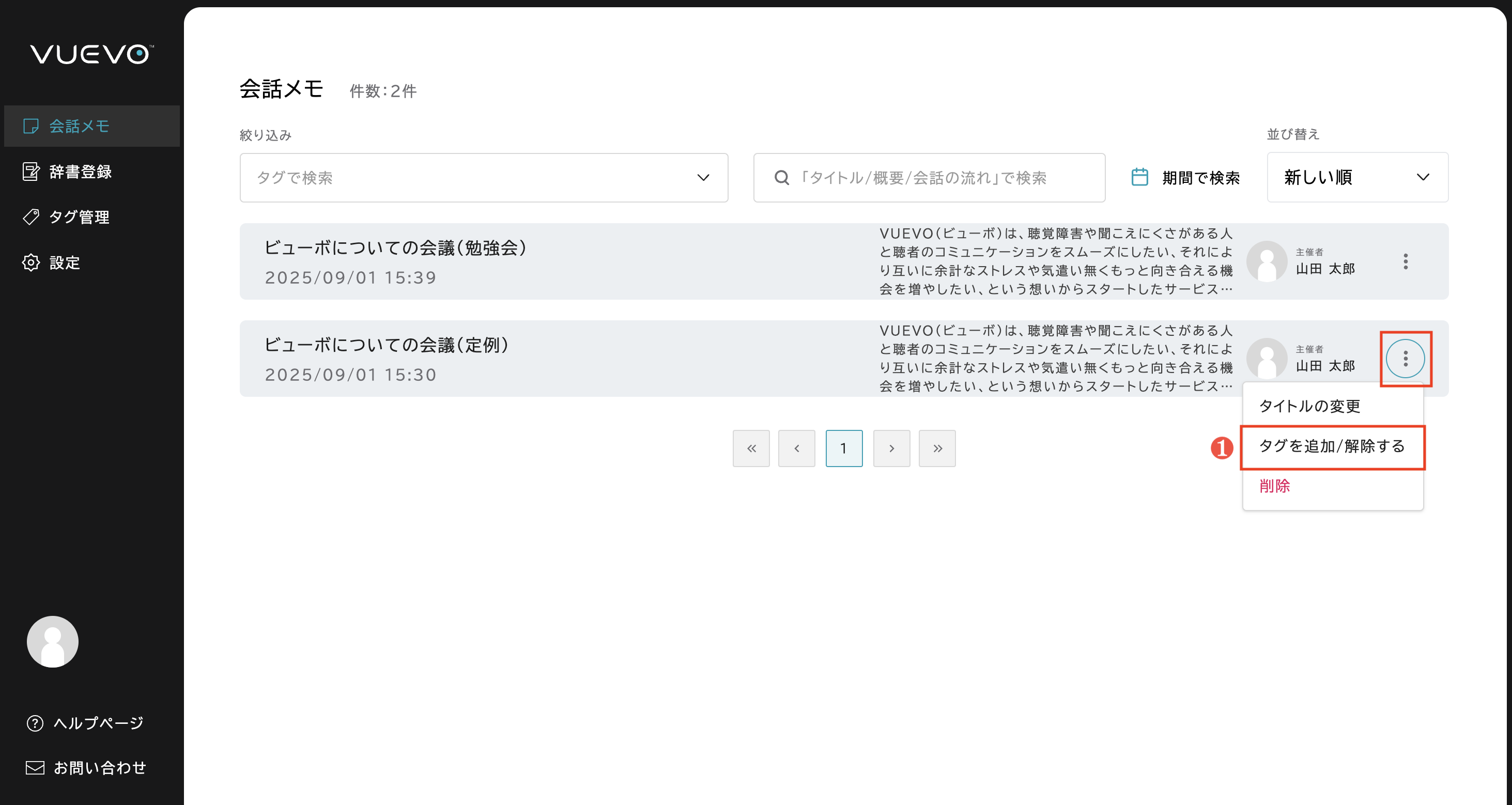Select タイトルの変更 from the context menu

(x=1309, y=406)
